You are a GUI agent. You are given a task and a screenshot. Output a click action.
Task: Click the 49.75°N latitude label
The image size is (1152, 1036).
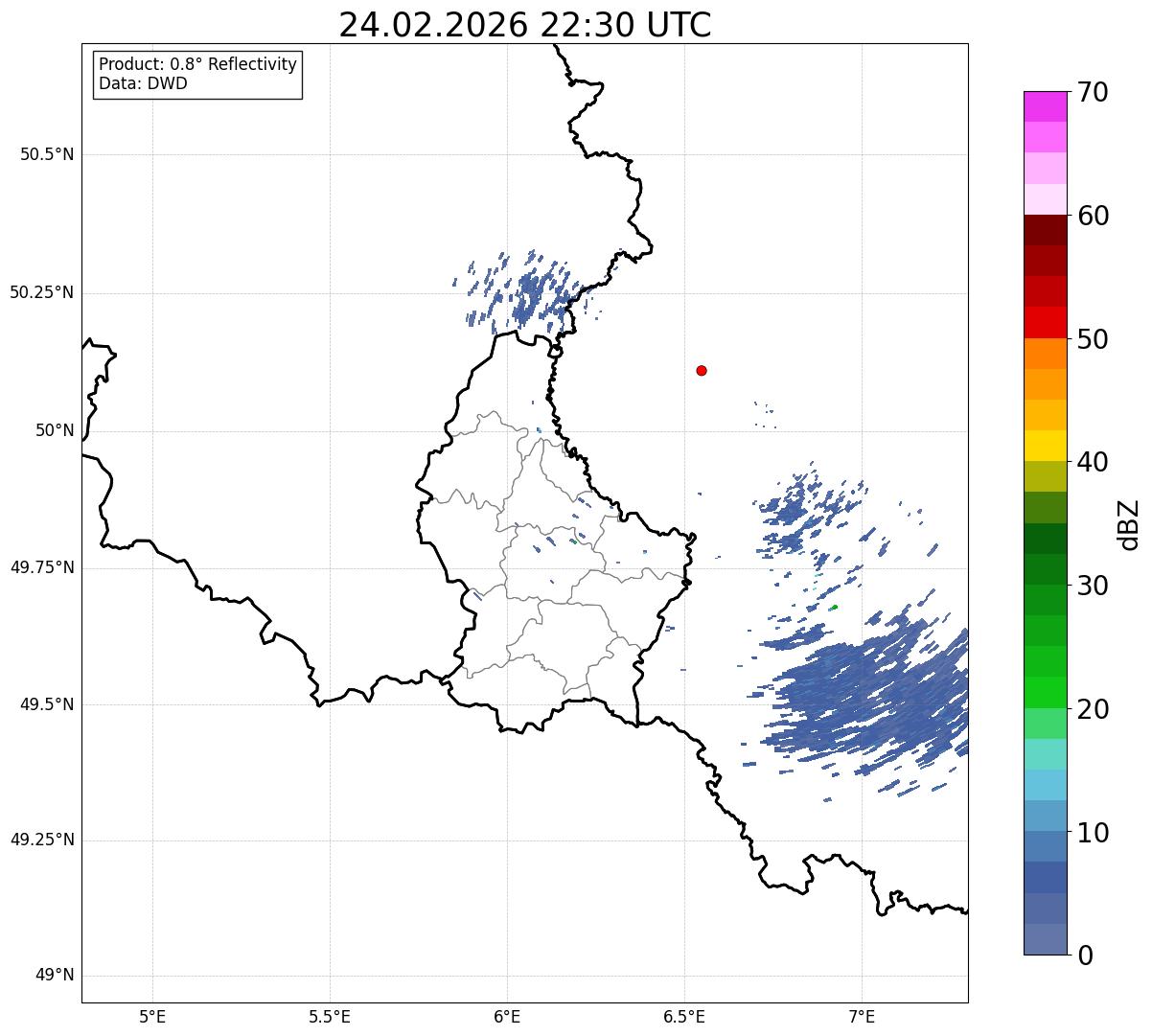point(42,567)
